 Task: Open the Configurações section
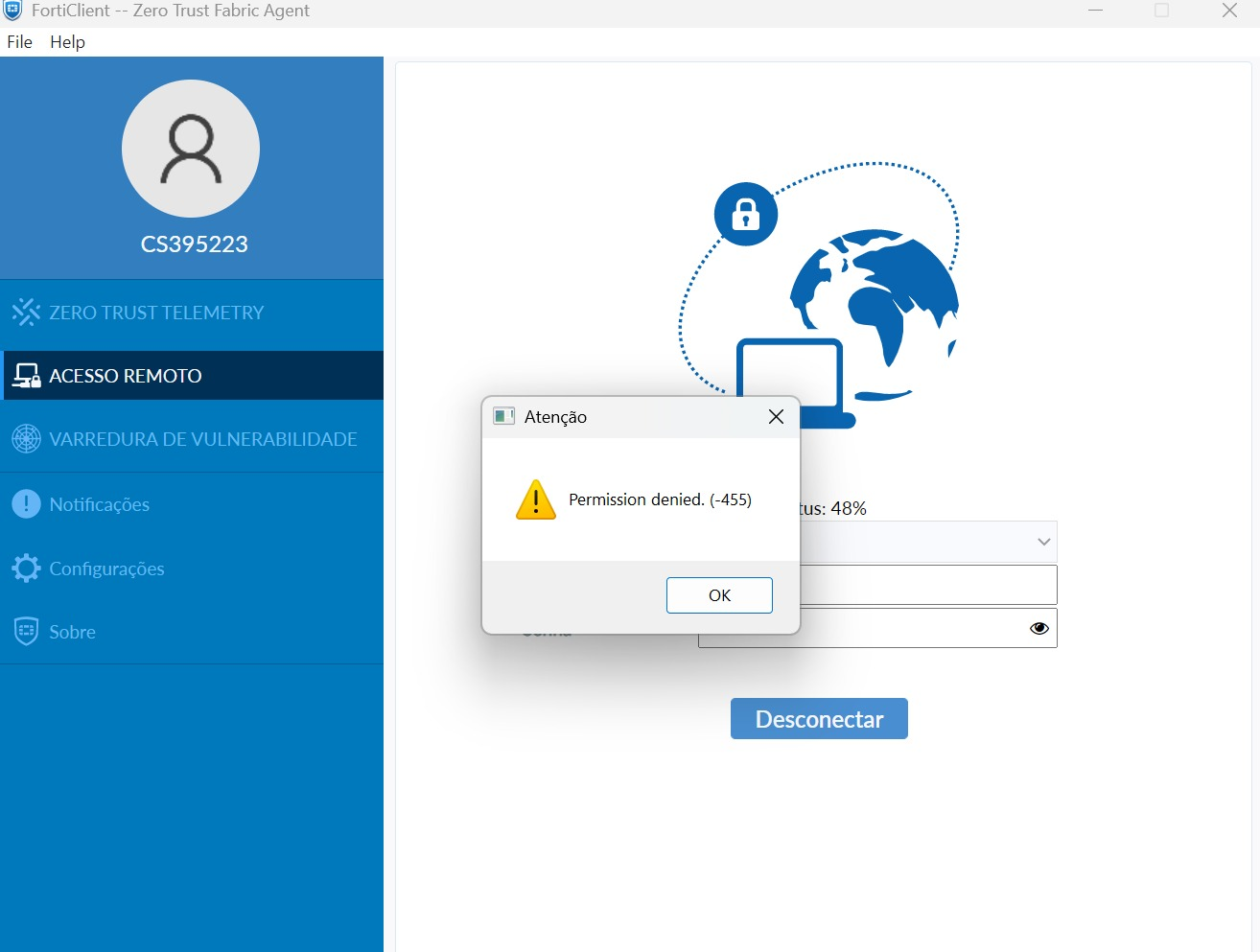pyautogui.click(x=192, y=568)
